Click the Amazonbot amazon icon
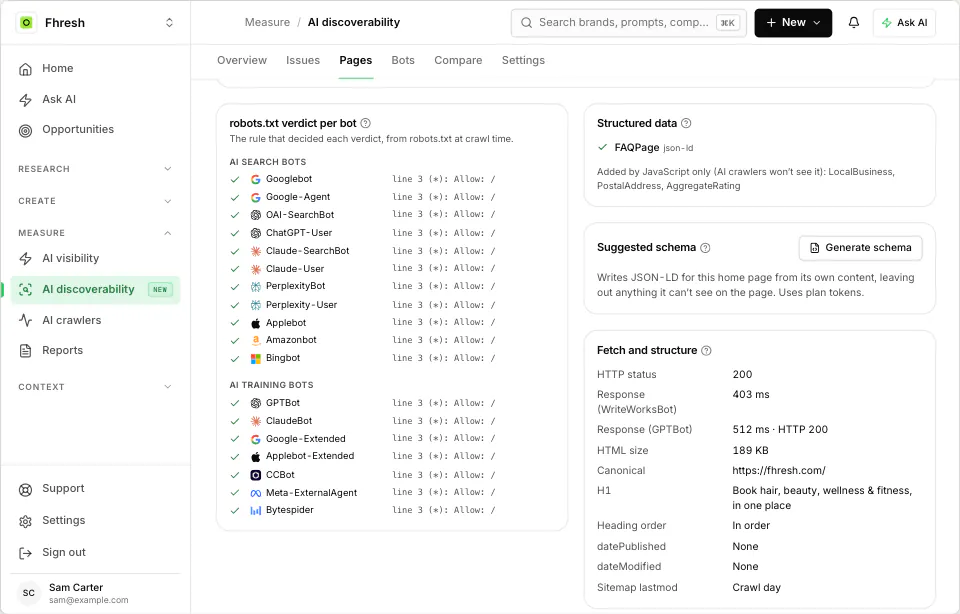Screen dimensions: 960x614 (x=256, y=340)
